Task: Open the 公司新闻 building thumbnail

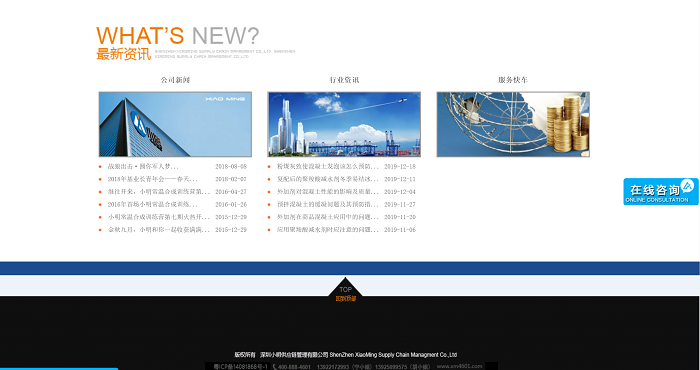Action: pos(175,124)
